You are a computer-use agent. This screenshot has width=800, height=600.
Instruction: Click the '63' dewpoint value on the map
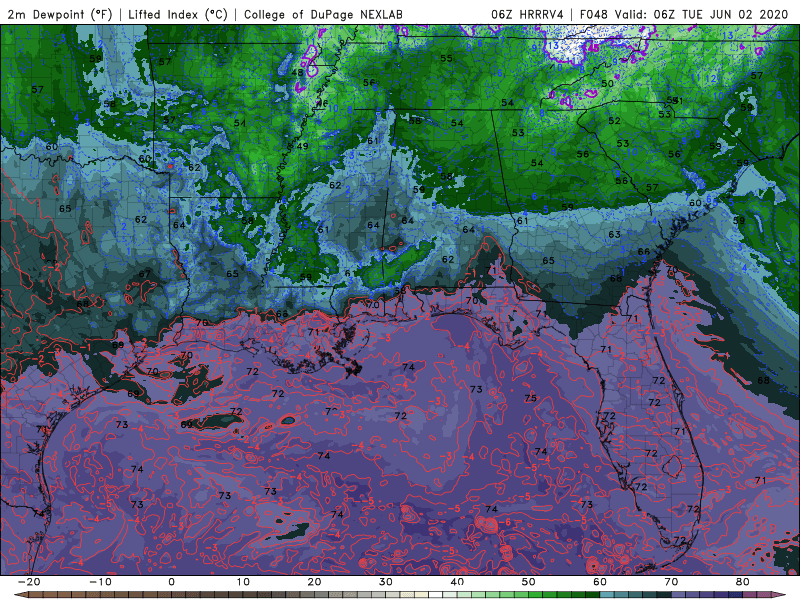pyautogui.click(x=614, y=234)
